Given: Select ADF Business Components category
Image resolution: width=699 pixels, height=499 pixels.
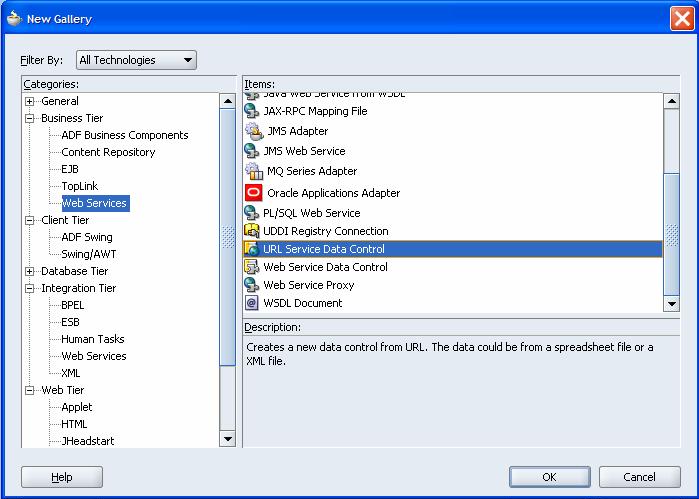Looking at the screenshot, I should coord(124,135).
